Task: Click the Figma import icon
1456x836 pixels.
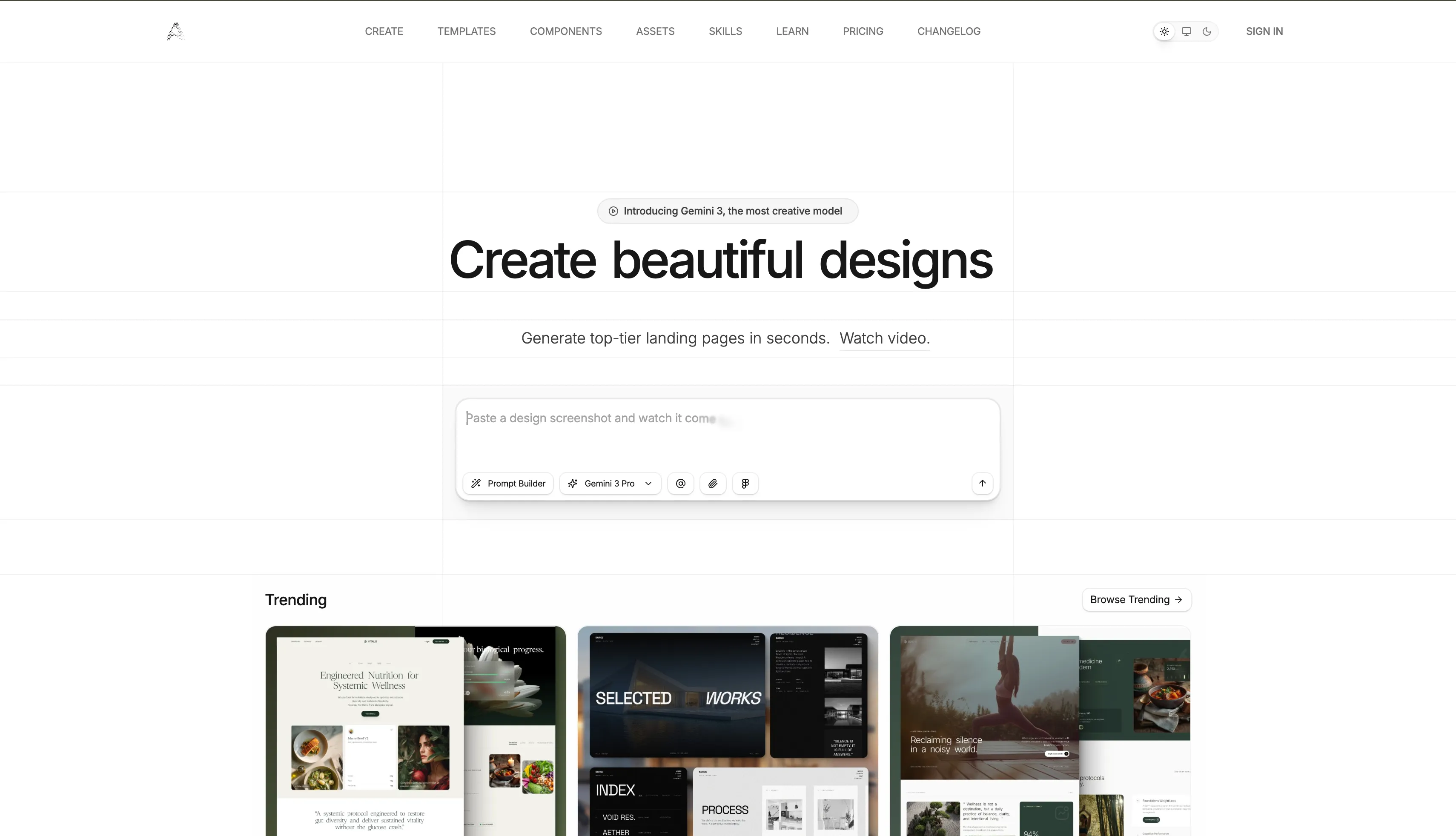Action: (745, 484)
